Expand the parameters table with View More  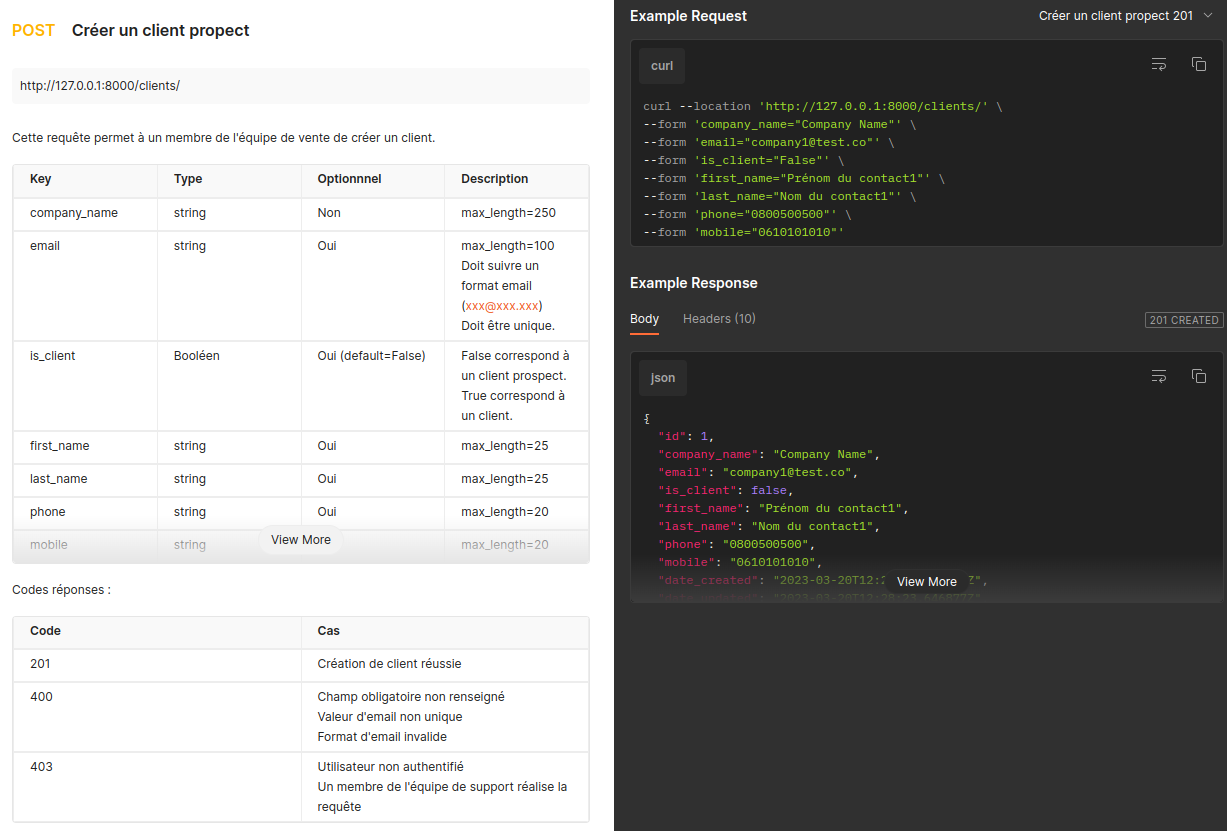(x=300, y=540)
